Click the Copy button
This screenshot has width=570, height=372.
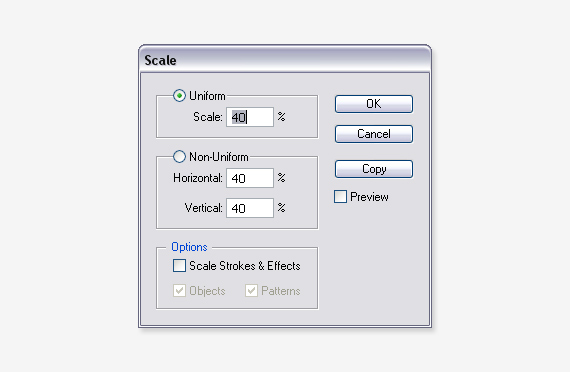[x=374, y=169]
